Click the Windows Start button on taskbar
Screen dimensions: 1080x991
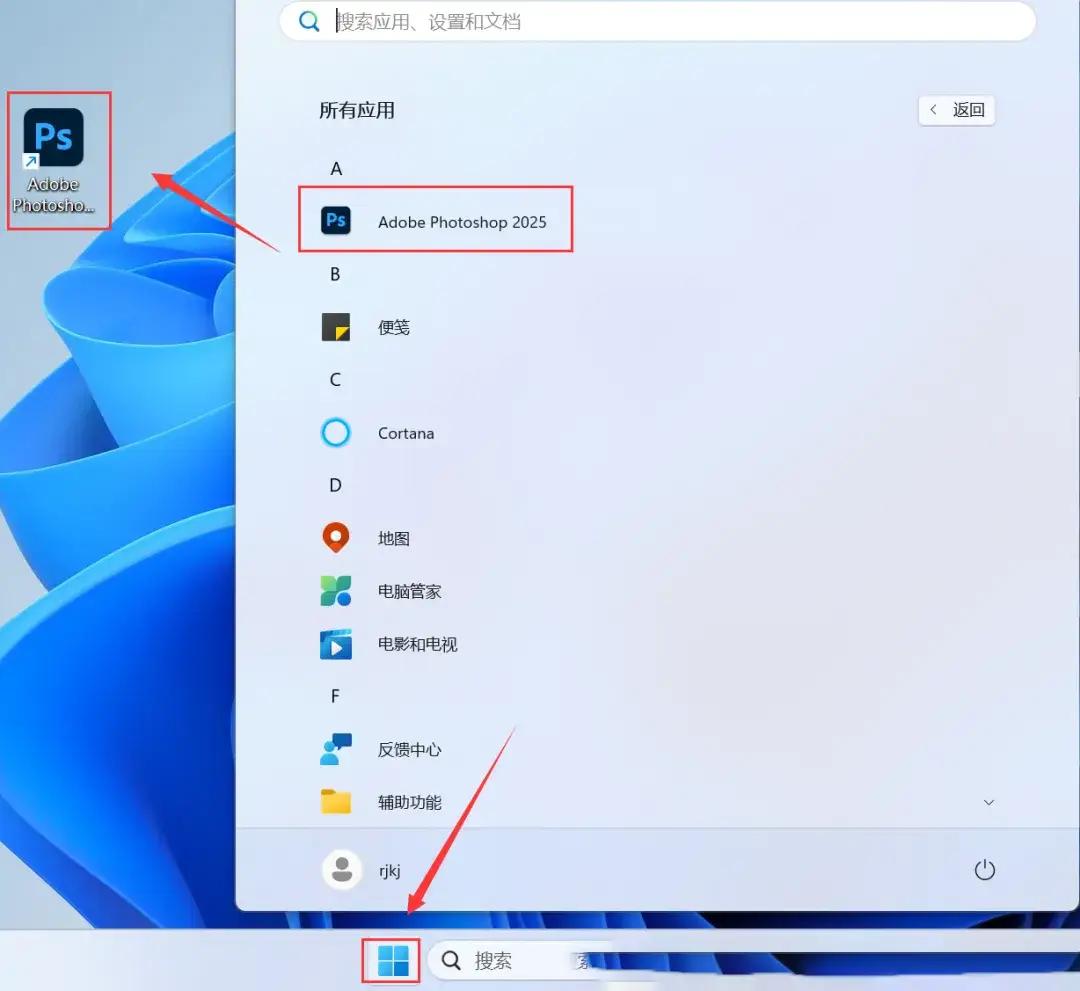click(x=393, y=961)
